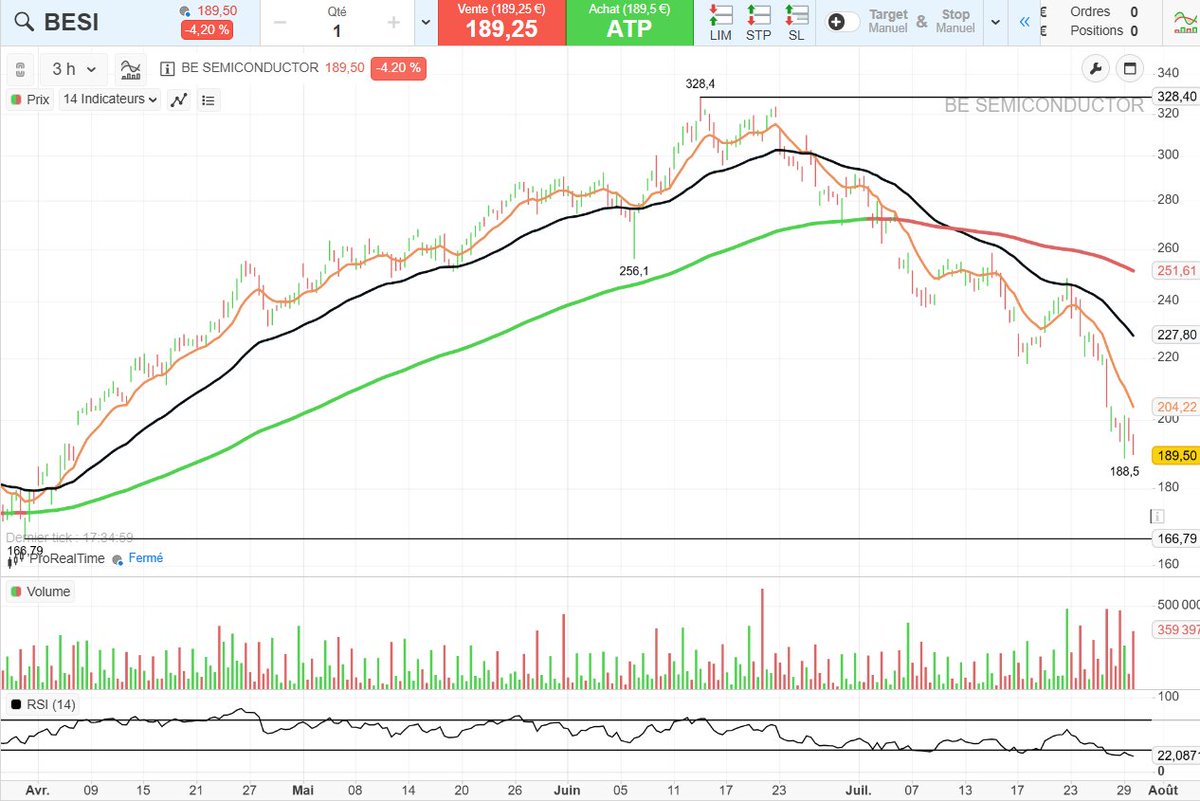Select the LIM limit order icon
Viewport: 1200px width, 801px height.
(x=720, y=22)
